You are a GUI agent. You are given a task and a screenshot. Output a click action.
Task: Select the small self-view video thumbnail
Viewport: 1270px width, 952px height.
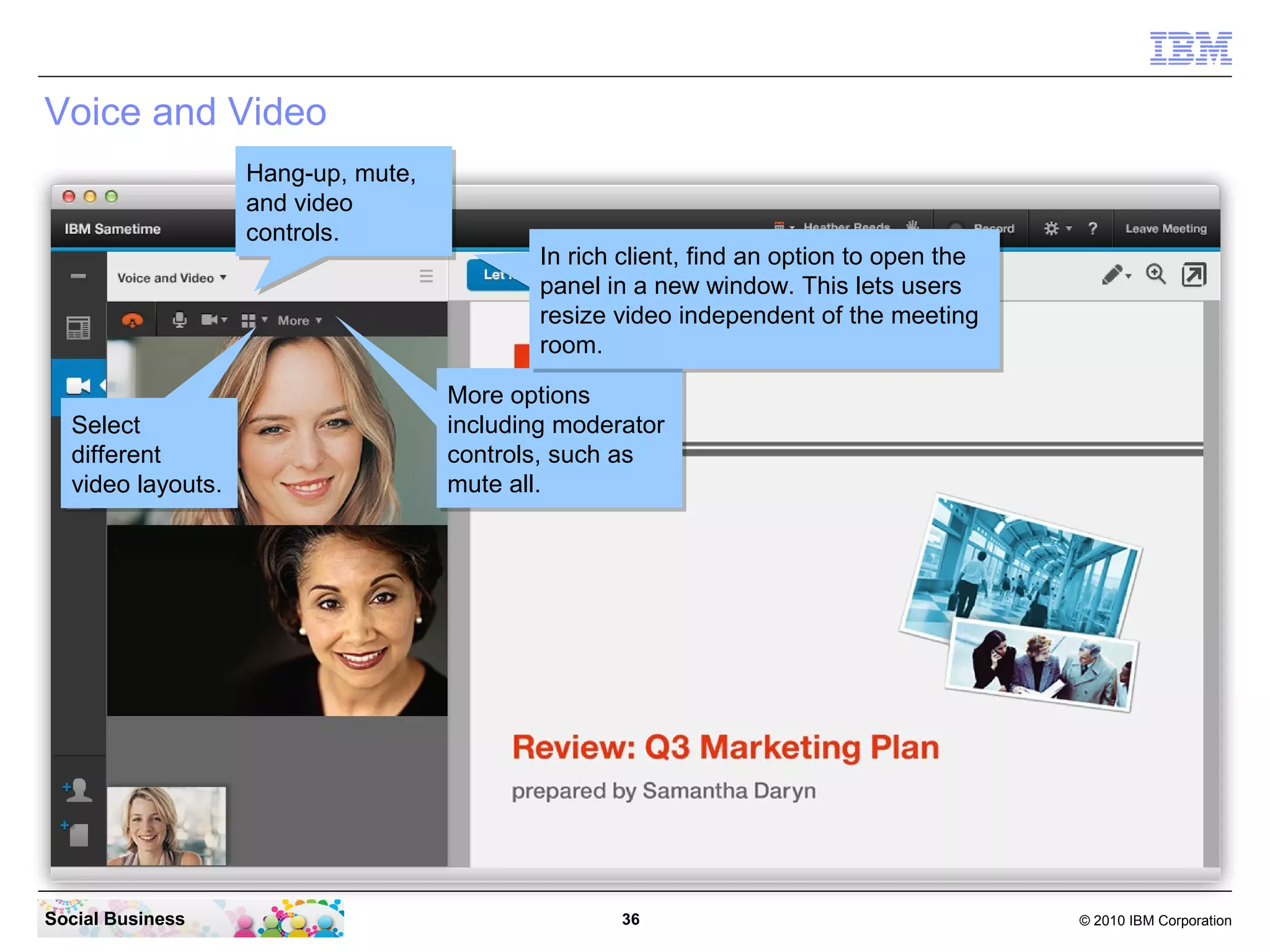tap(166, 826)
